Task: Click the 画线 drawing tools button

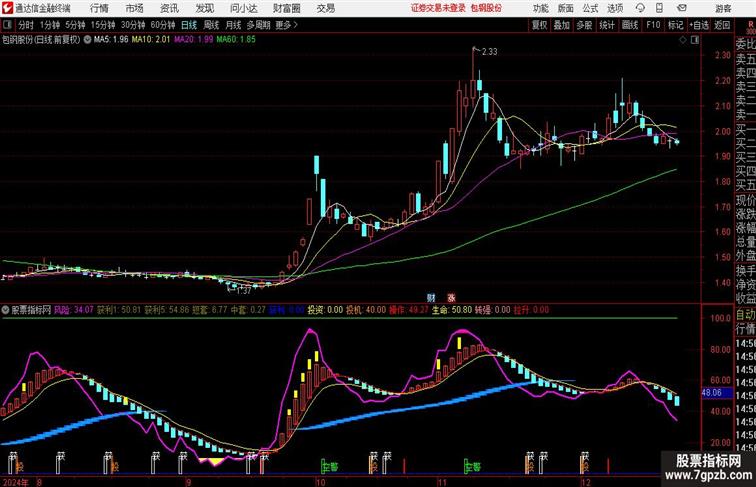Action: [x=630, y=25]
